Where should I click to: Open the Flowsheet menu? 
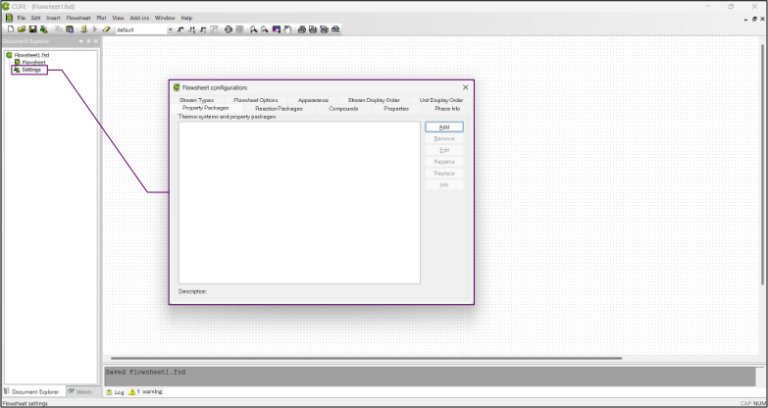78,18
